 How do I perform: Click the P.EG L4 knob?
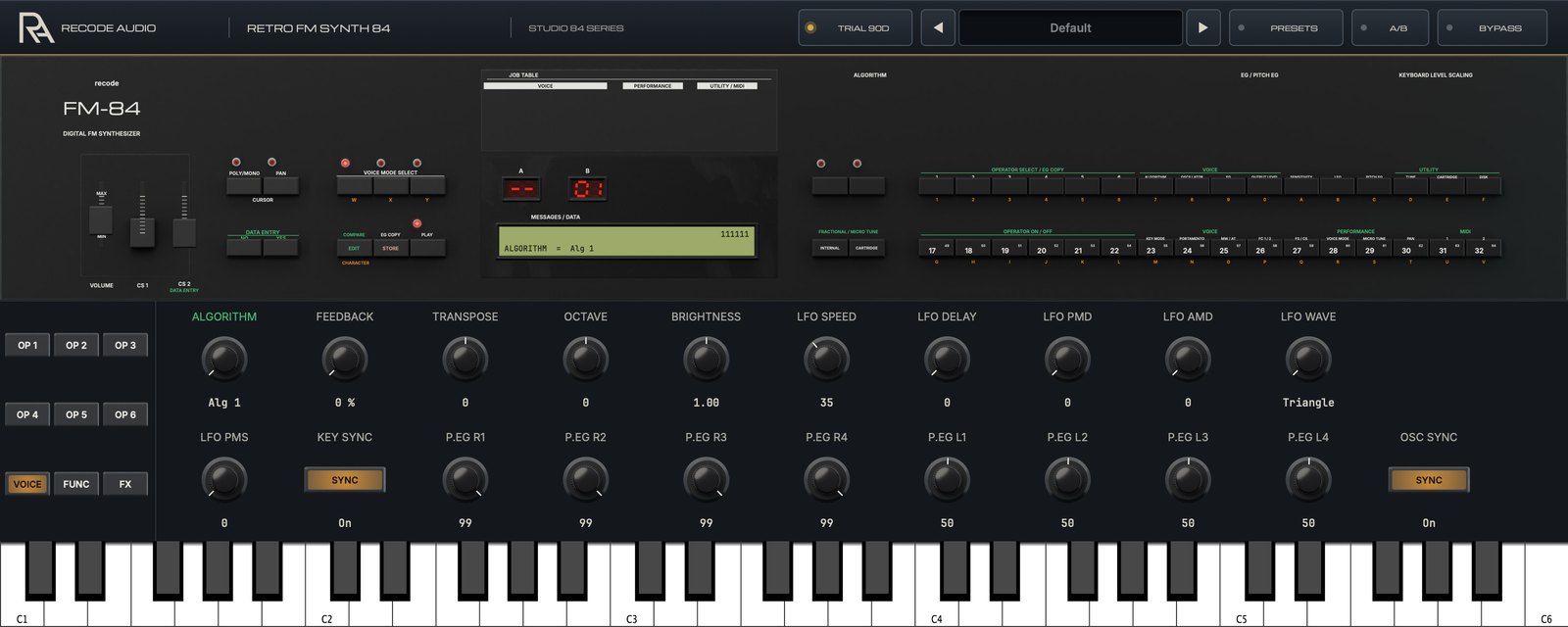point(1308,479)
